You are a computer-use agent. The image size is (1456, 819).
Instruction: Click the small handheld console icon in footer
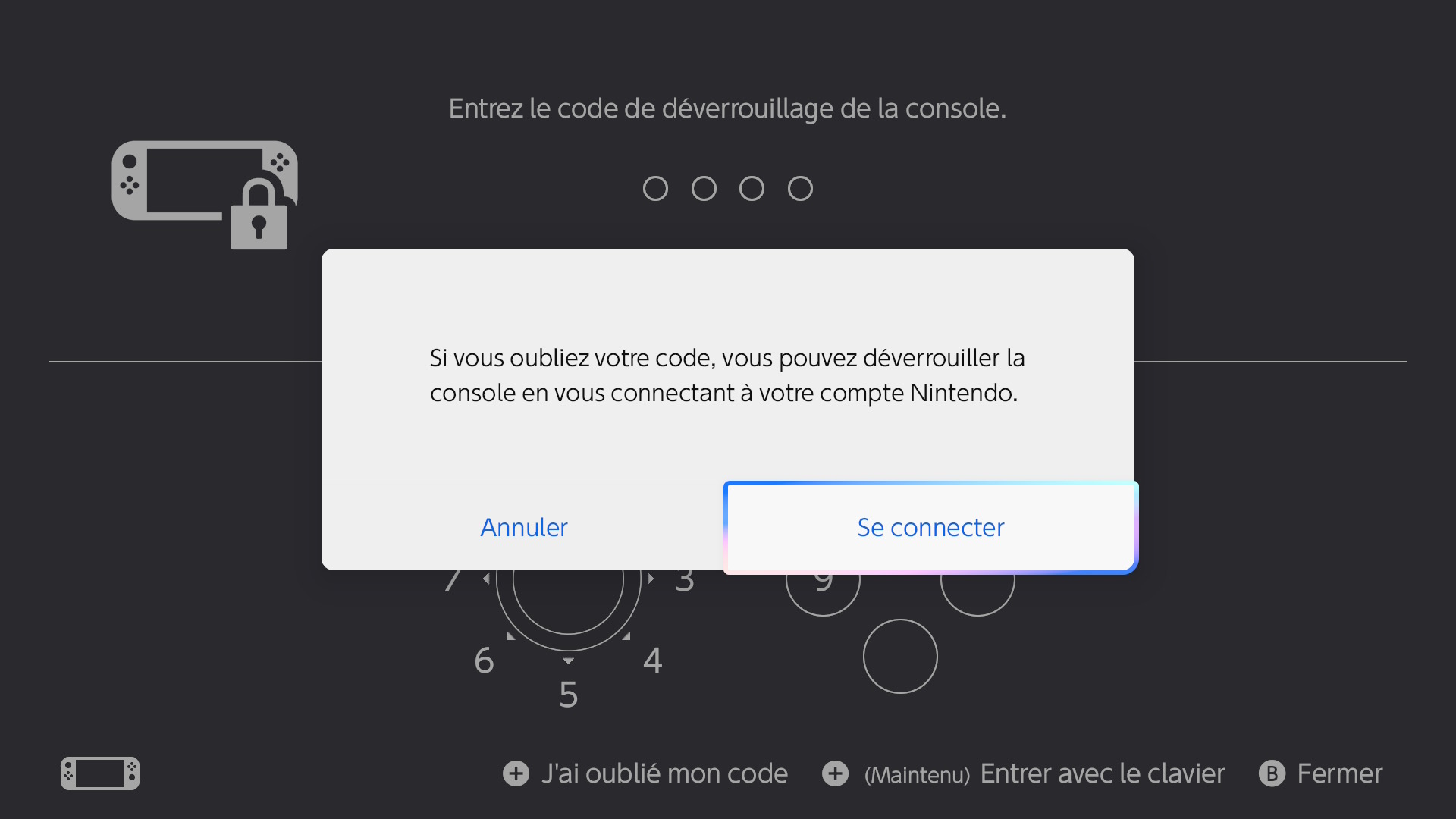pyautogui.click(x=100, y=773)
